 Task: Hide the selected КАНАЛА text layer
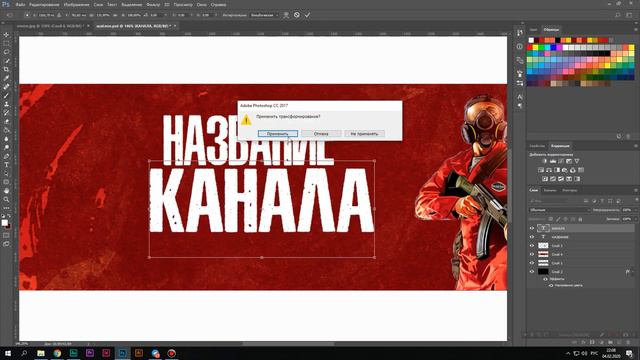tap(532, 228)
